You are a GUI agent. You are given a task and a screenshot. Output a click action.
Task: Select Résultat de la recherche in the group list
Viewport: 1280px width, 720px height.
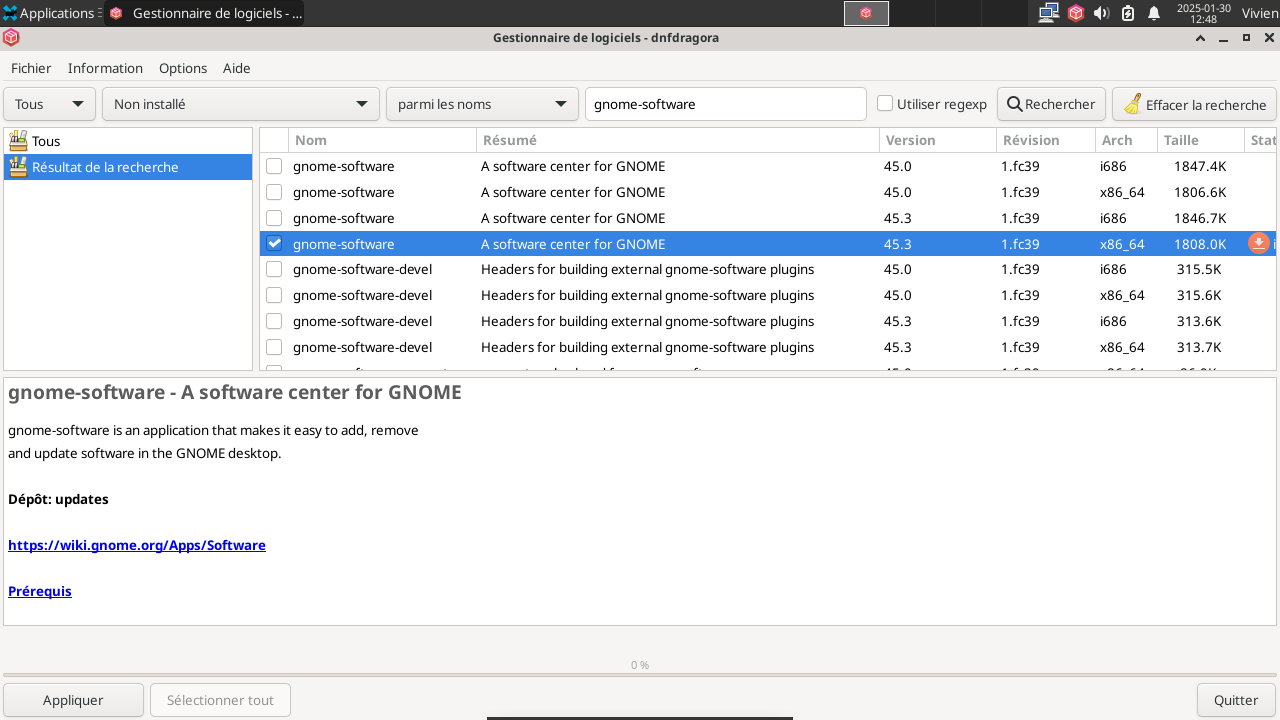(x=128, y=167)
